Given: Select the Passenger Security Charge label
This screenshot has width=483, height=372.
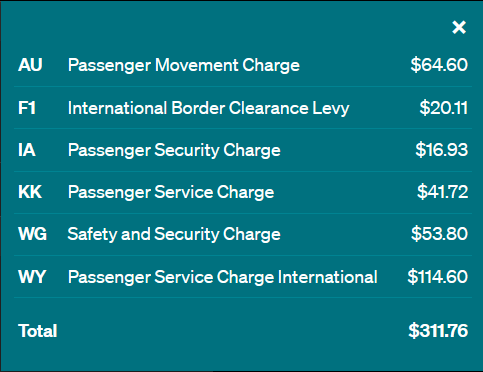Looking at the screenshot, I should (x=174, y=151).
